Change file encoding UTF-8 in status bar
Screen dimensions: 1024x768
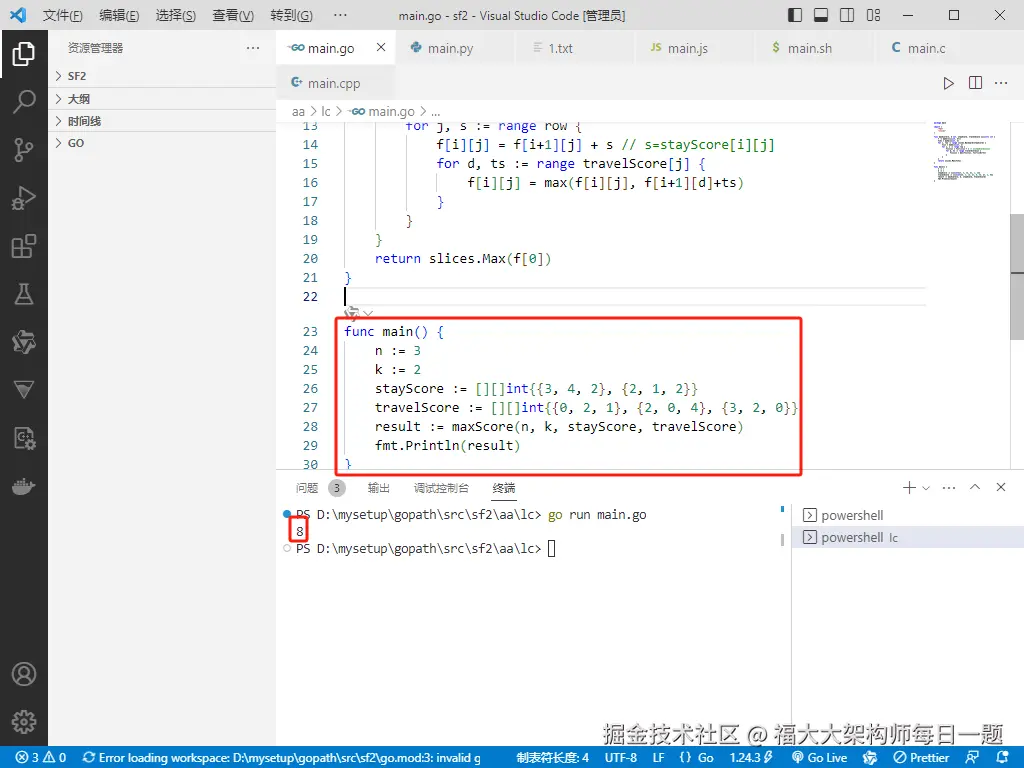pyautogui.click(x=620, y=758)
